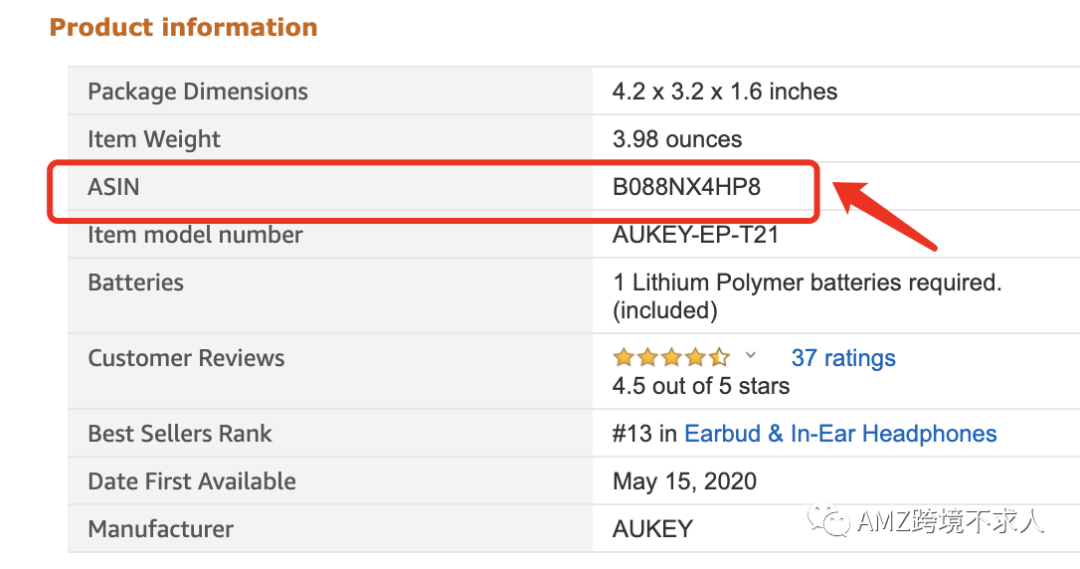Select the Item Weight label
Viewport: 1080px width, 569px height.
click(154, 139)
